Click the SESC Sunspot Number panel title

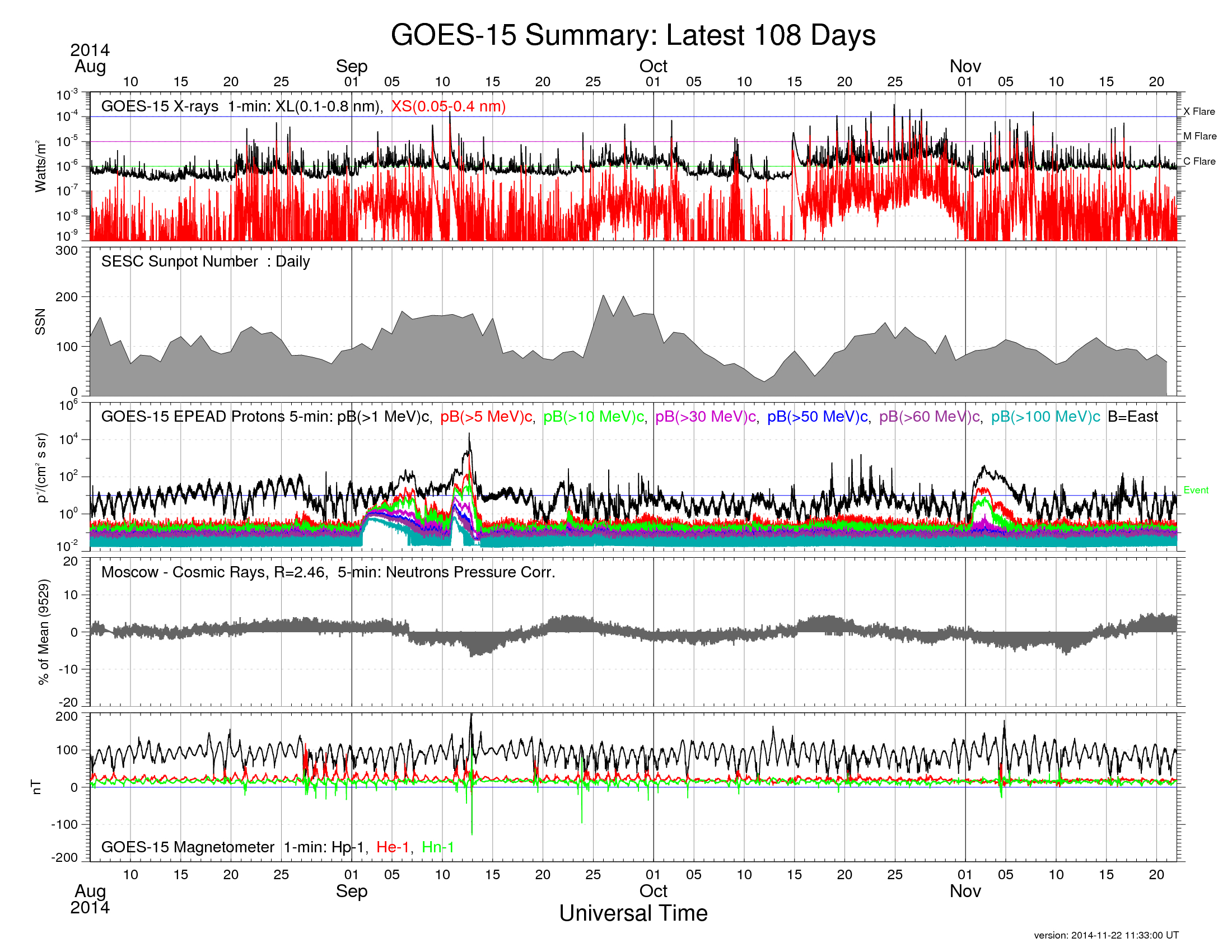pyautogui.click(x=206, y=262)
